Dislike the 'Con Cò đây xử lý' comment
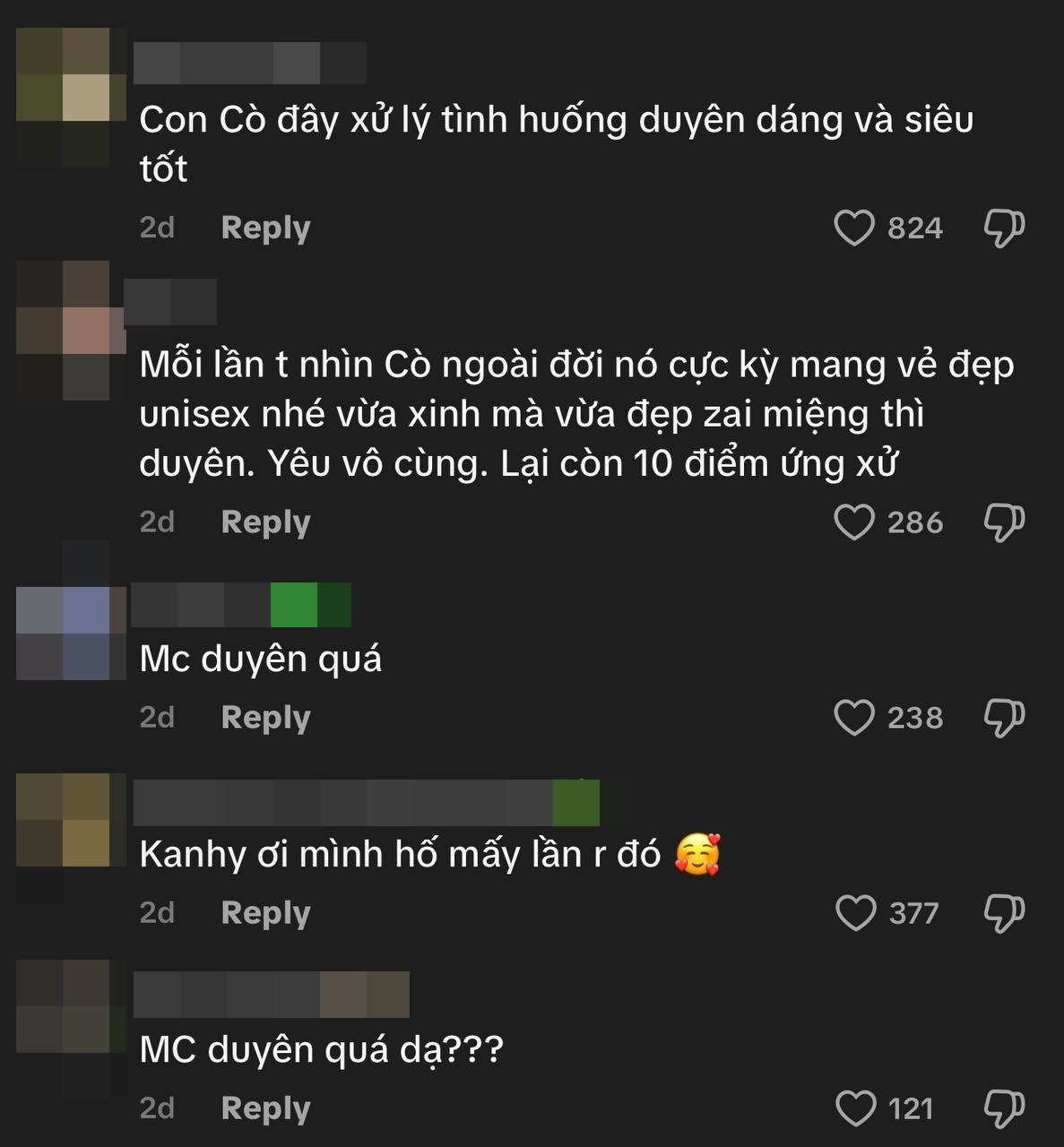1064x1147 pixels. pos(1004,228)
